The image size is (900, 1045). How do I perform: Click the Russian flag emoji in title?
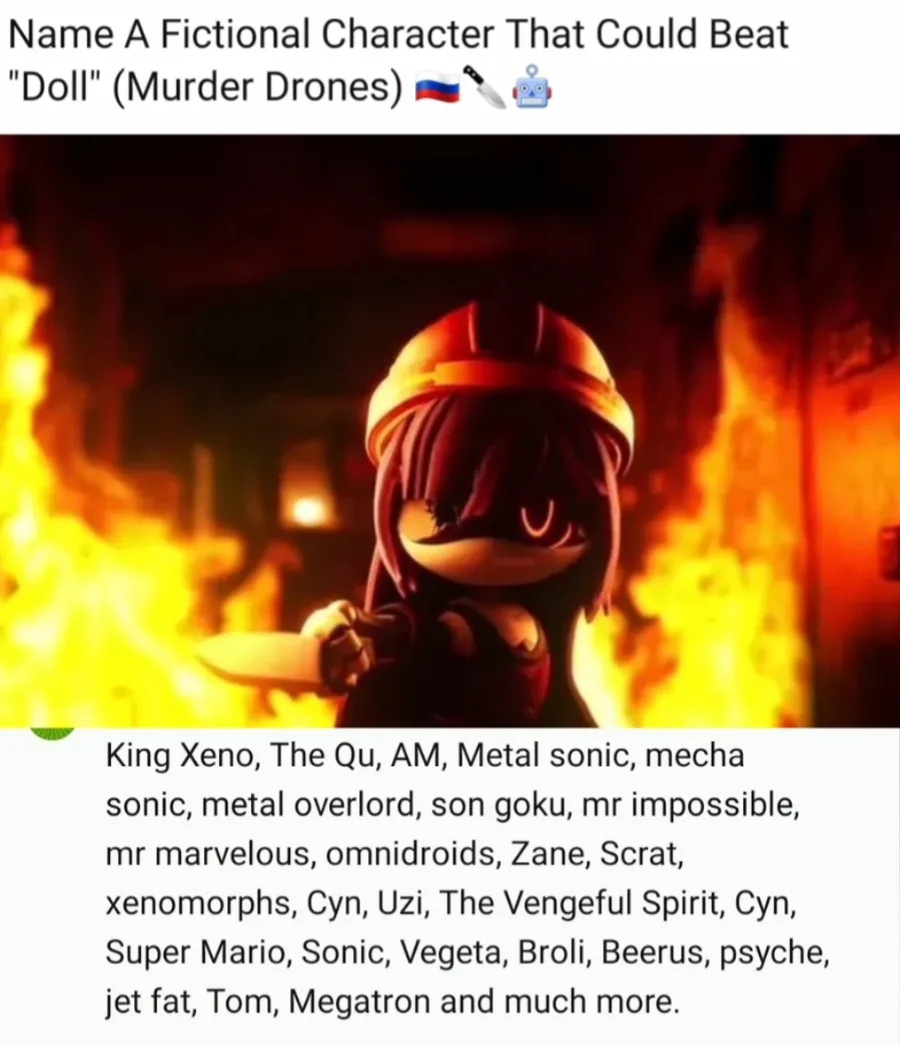(437, 87)
